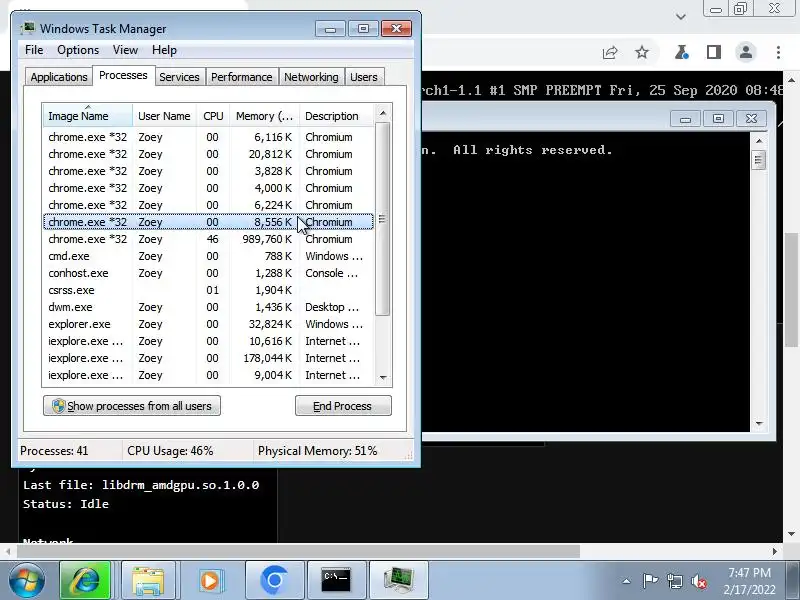
Task: Open the Options menu in Task Manager
Action: [78, 50]
